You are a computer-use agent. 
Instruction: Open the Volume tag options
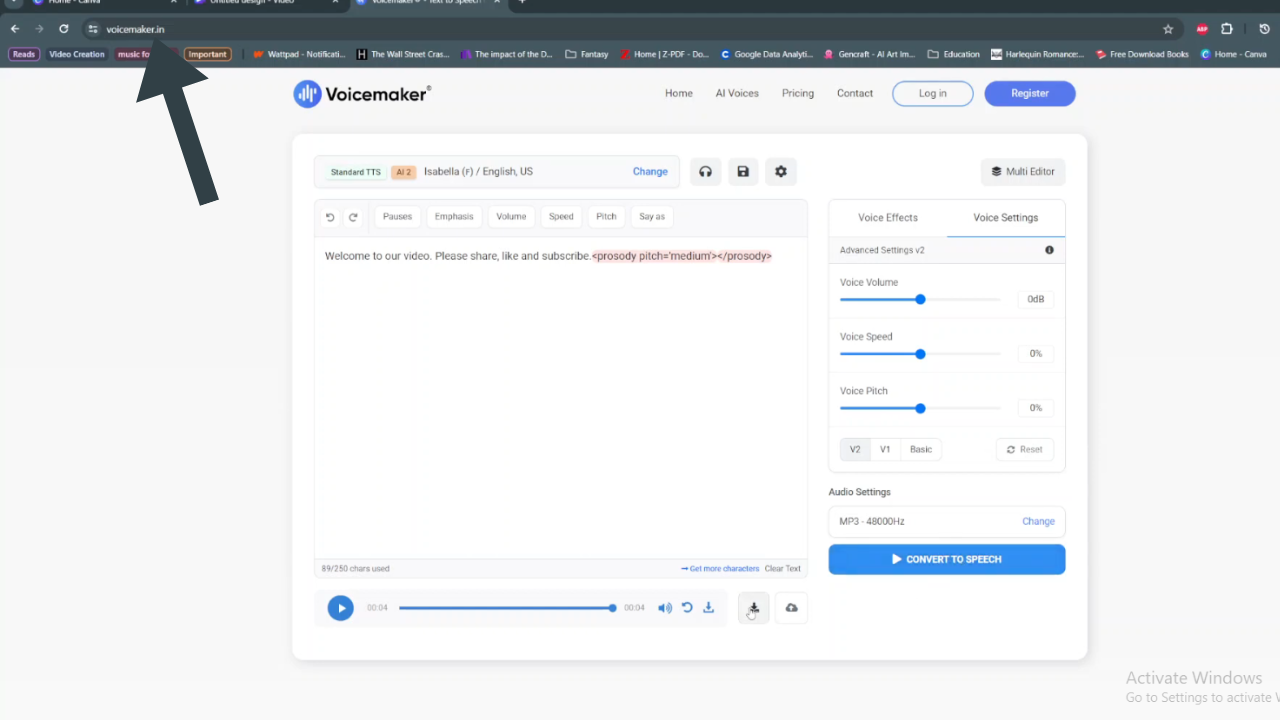[511, 217]
